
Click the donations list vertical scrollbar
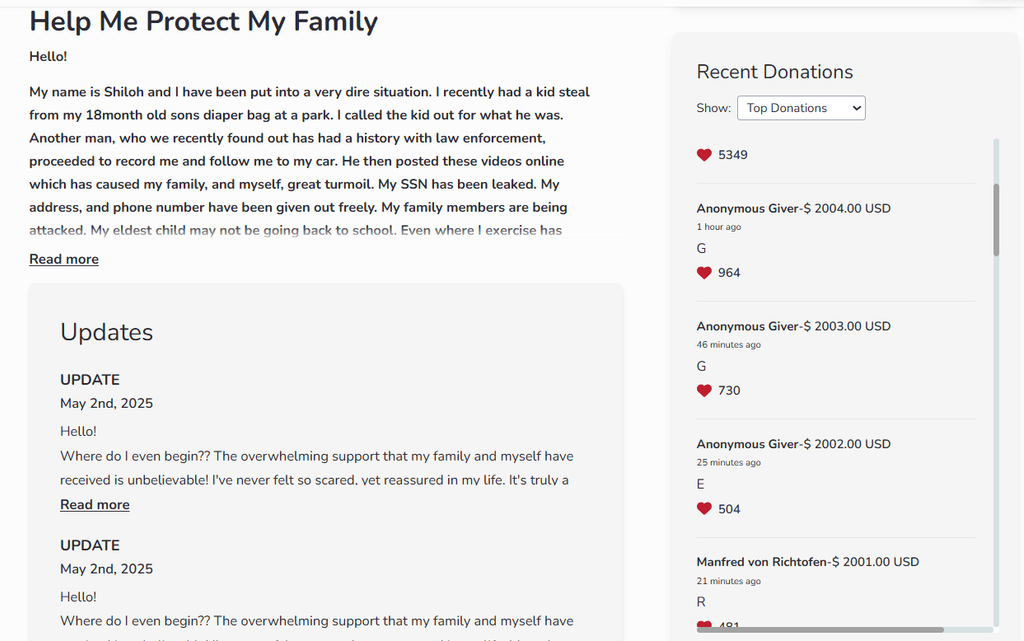click(x=996, y=220)
